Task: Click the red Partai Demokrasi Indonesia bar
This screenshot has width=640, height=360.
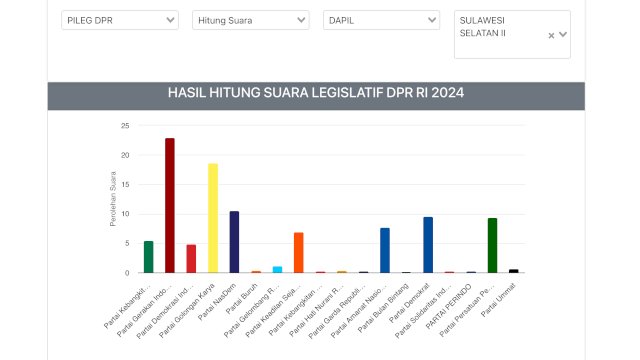Action: (x=191, y=259)
